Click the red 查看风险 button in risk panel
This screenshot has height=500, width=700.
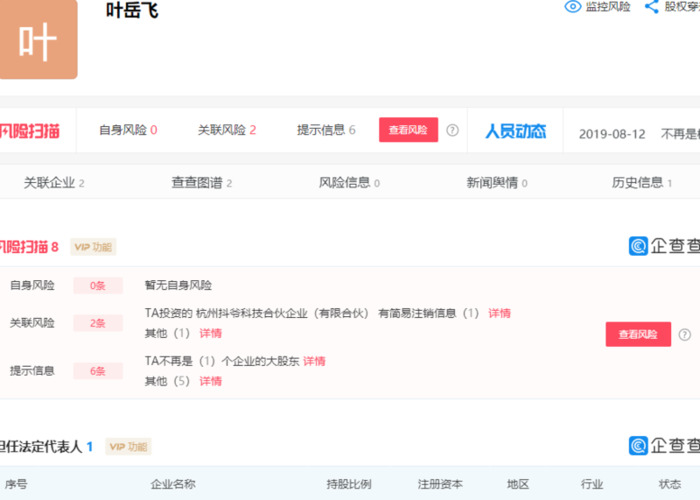[x=638, y=334]
